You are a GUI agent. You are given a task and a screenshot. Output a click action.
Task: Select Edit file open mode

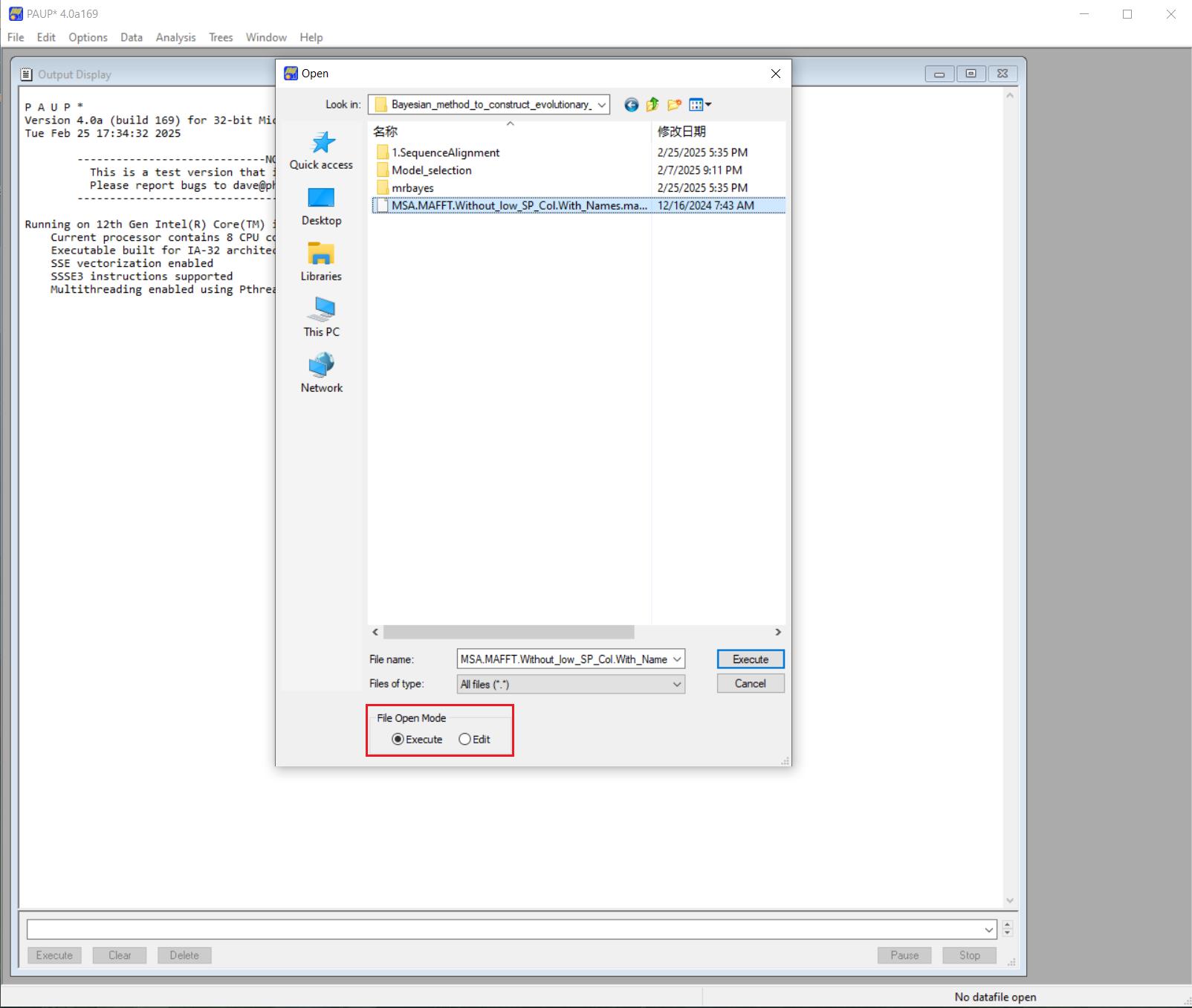(474, 740)
